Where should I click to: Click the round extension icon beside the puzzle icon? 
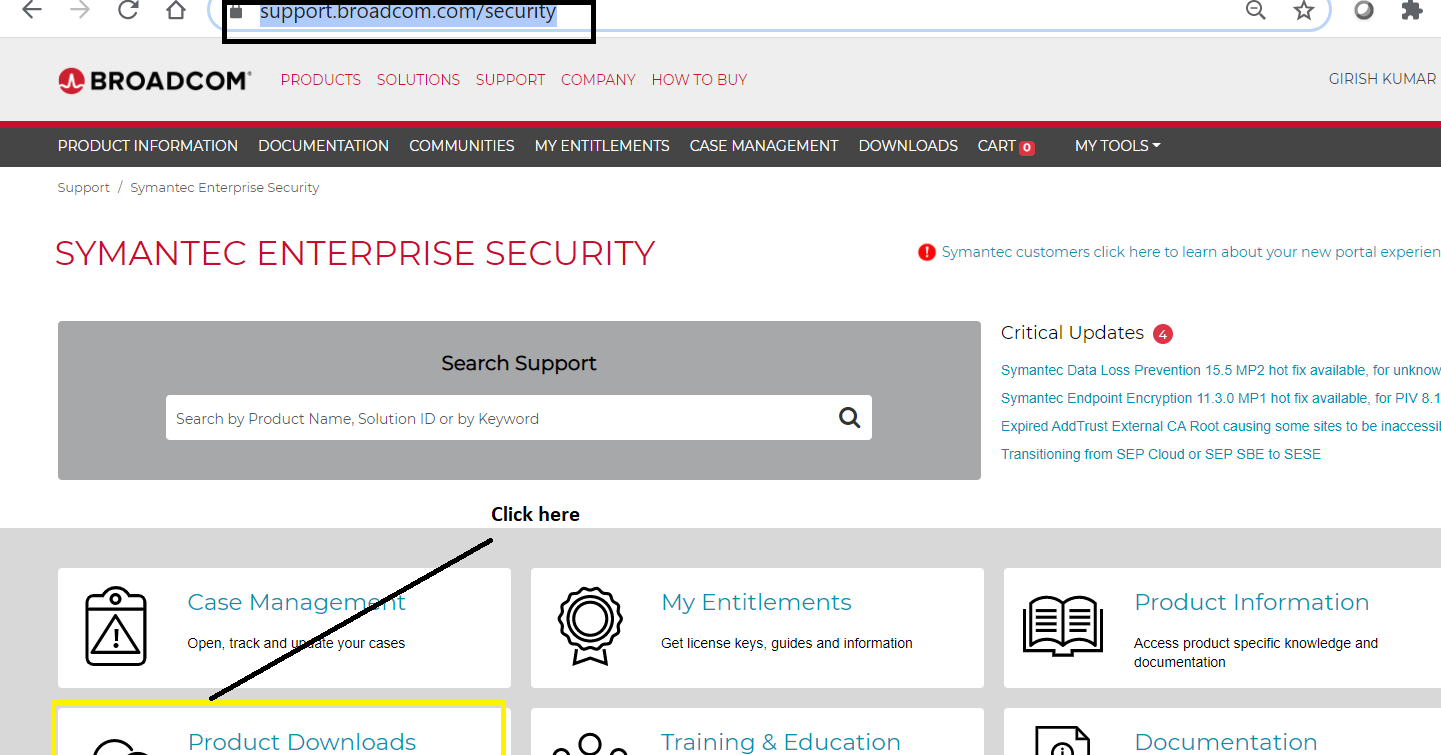[1363, 10]
